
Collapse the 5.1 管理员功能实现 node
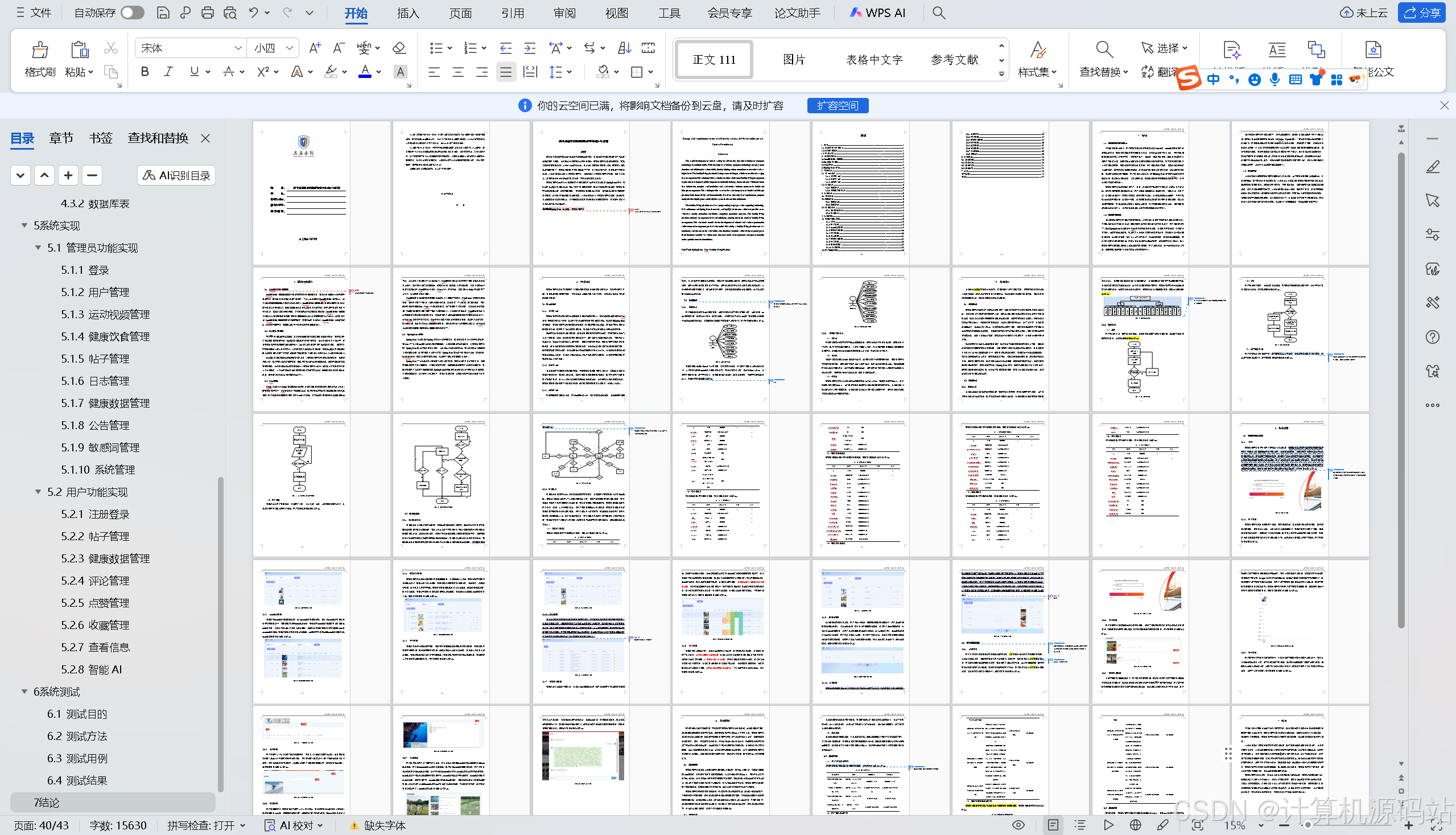pyautogui.click(x=39, y=248)
